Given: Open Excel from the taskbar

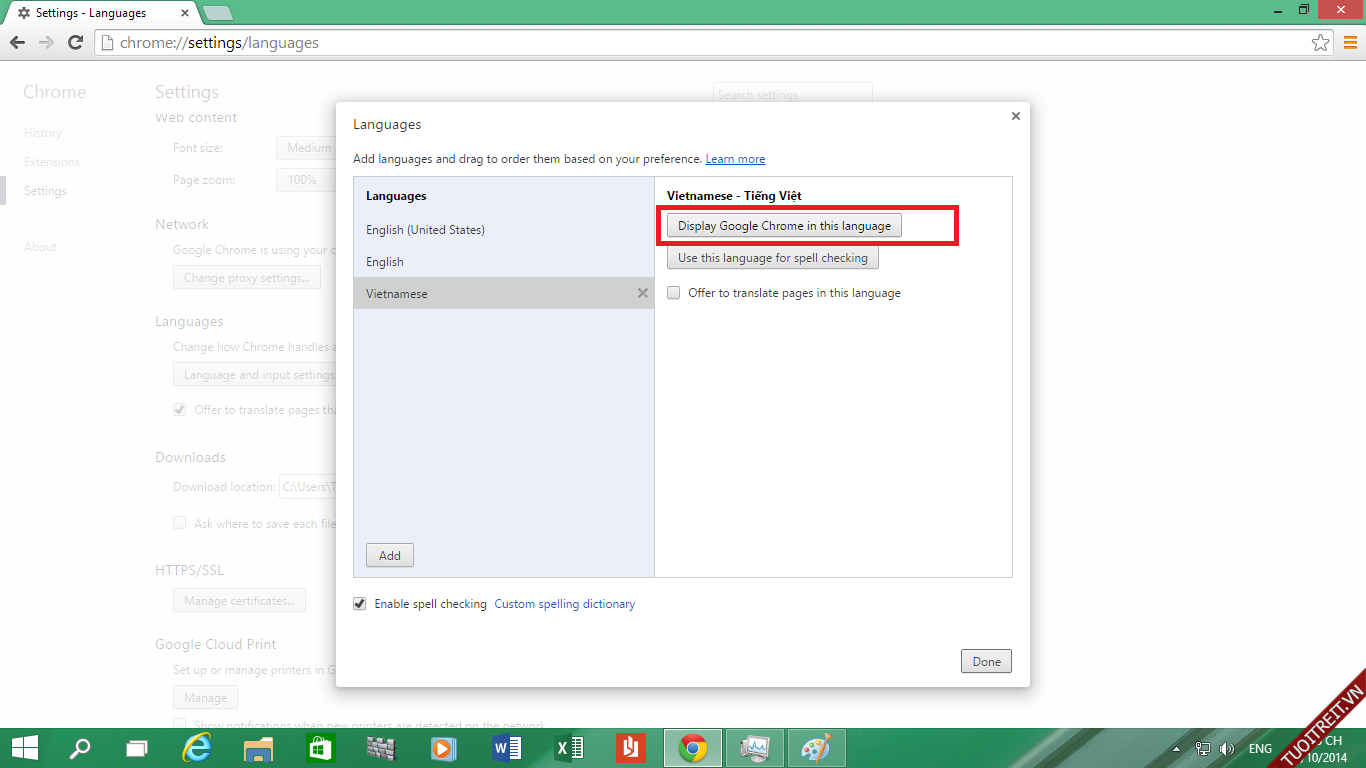Looking at the screenshot, I should (x=569, y=748).
